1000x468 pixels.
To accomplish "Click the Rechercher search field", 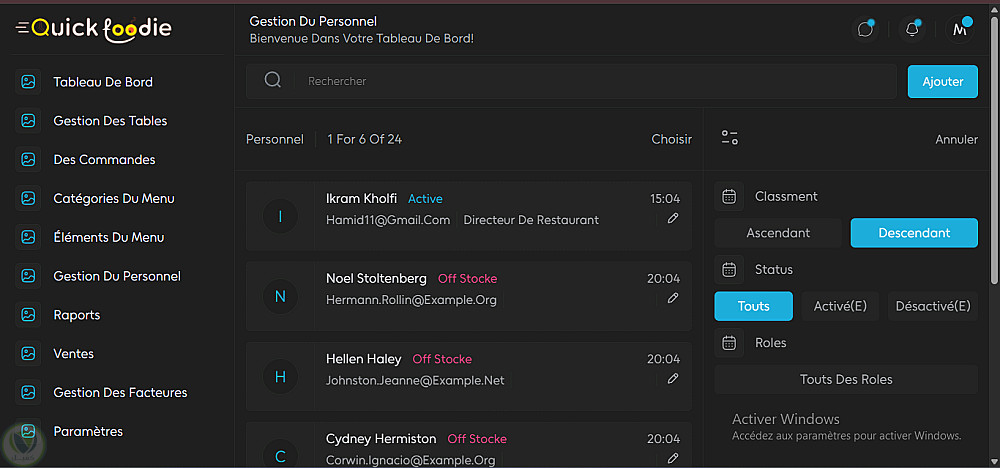I will (x=590, y=81).
